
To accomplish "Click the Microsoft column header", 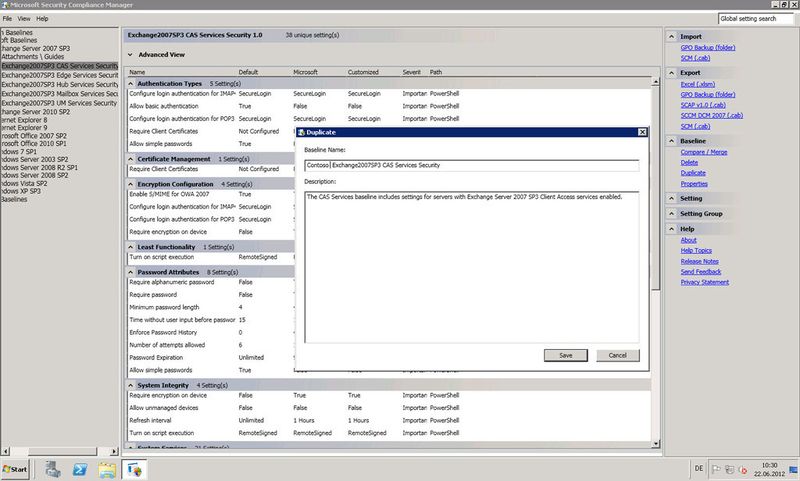I will [x=306, y=72].
